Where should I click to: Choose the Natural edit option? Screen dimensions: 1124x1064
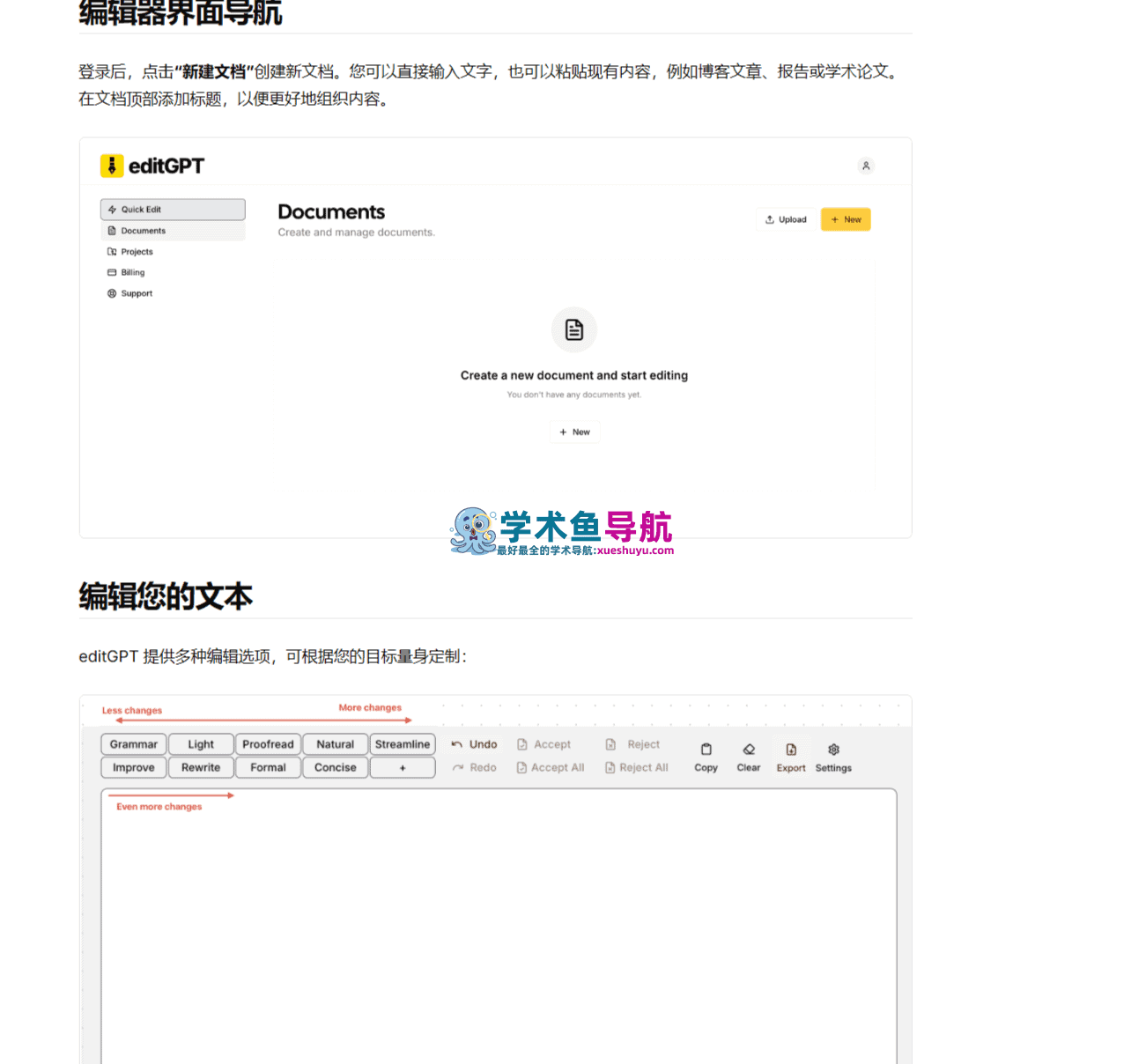tap(336, 744)
